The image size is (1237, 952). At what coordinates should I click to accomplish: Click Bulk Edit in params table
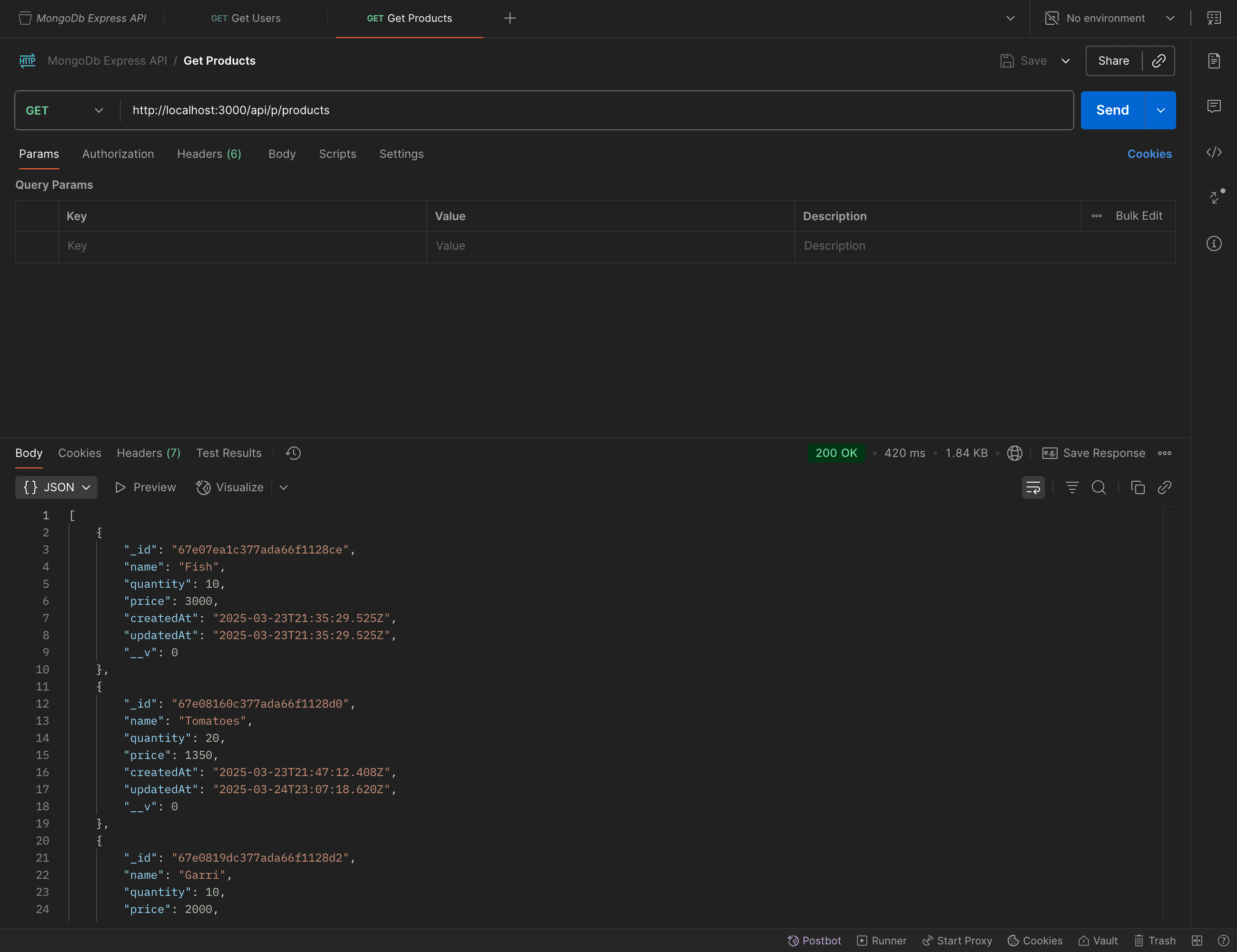coord(1139,215)
